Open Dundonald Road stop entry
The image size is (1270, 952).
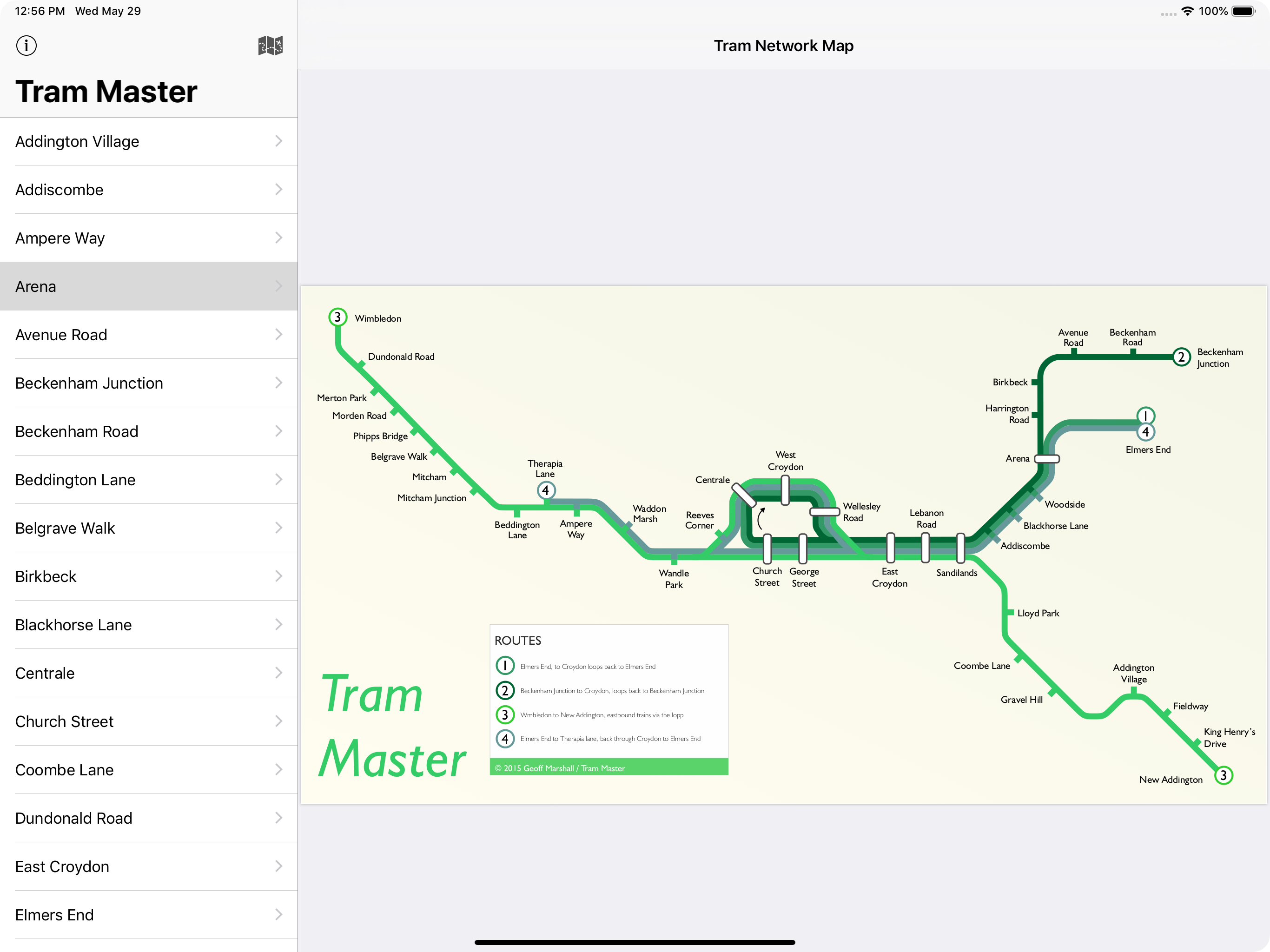(x=149, y=818)
